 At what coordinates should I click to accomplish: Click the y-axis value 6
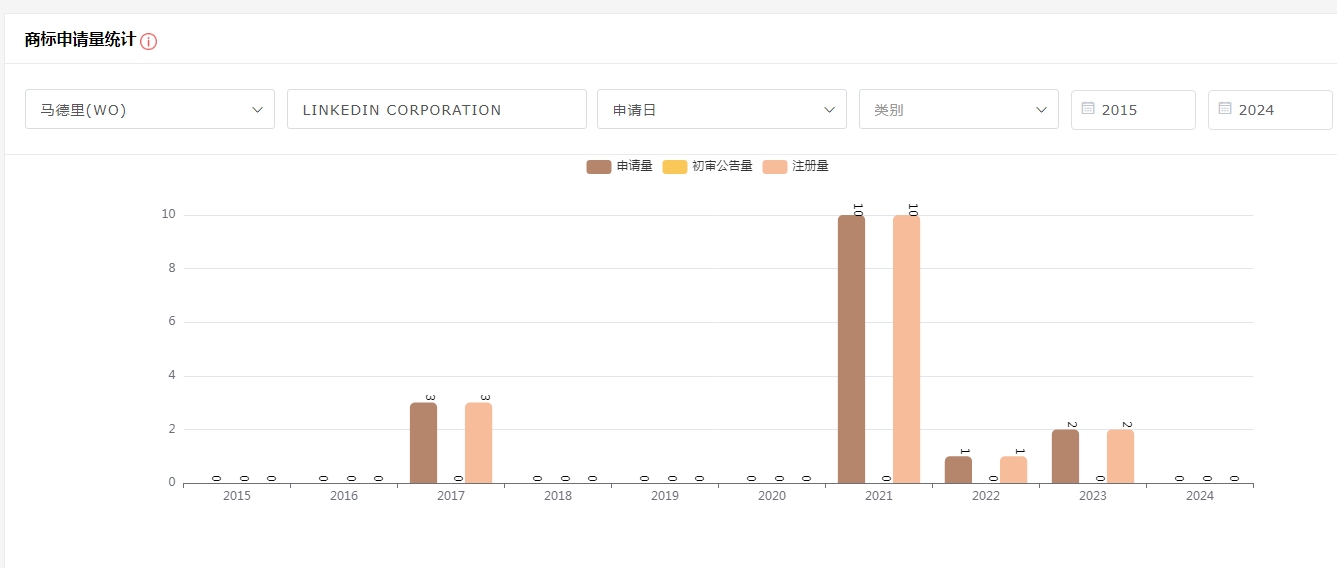pos(172,322)
